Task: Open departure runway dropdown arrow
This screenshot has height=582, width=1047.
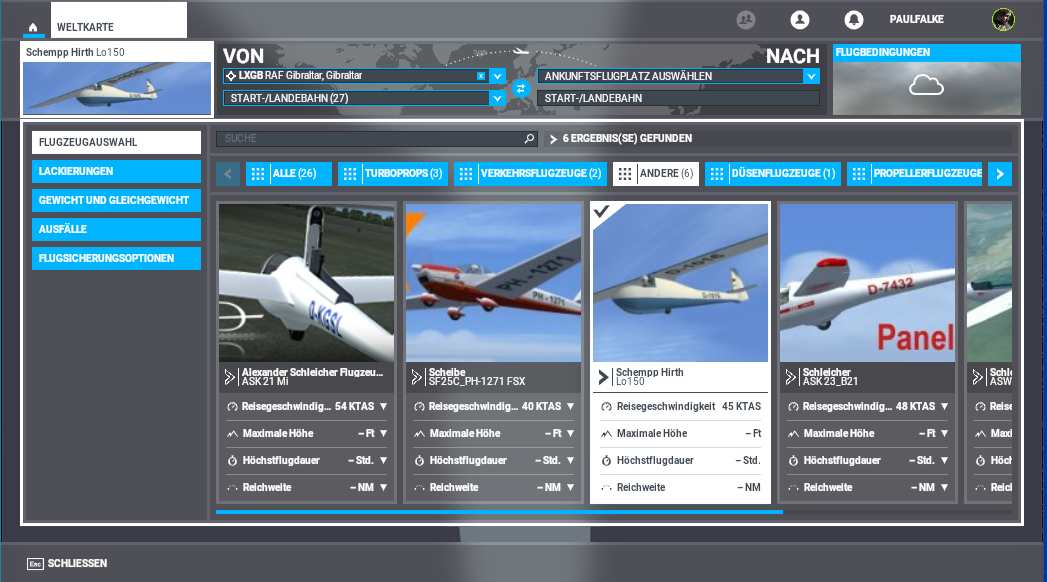Action: coord(497,99)
